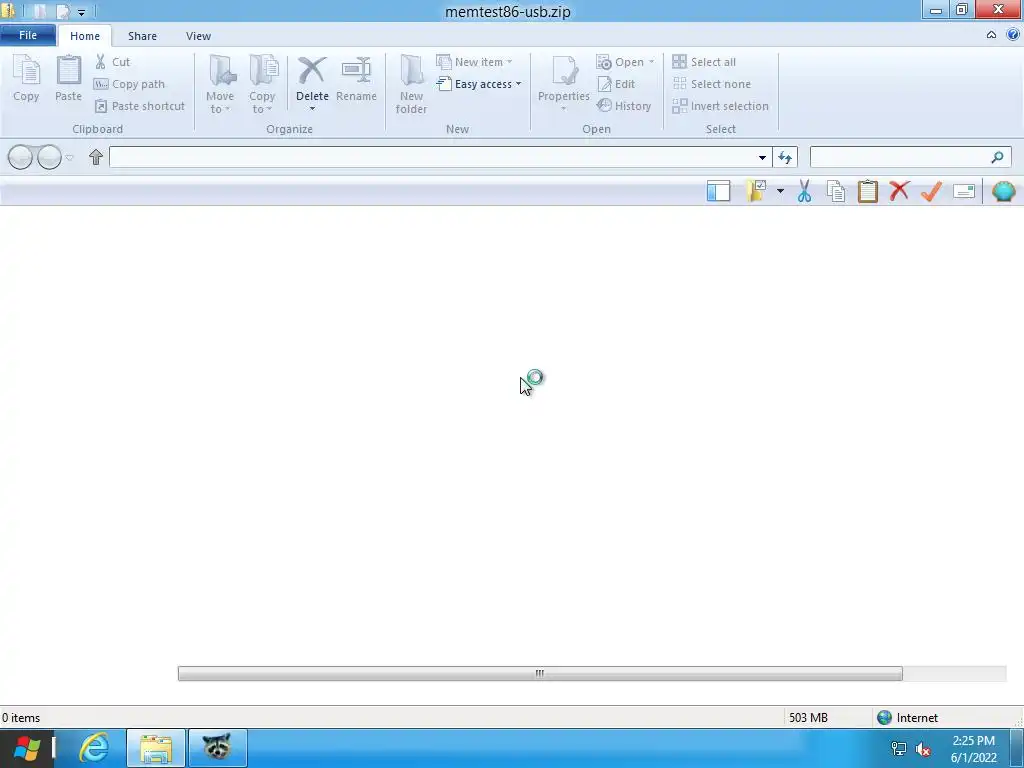The height and width of the screenshot is (768, 1024).
Task: Click the Refresh button beside address bar
Action: tap(785, 157)
